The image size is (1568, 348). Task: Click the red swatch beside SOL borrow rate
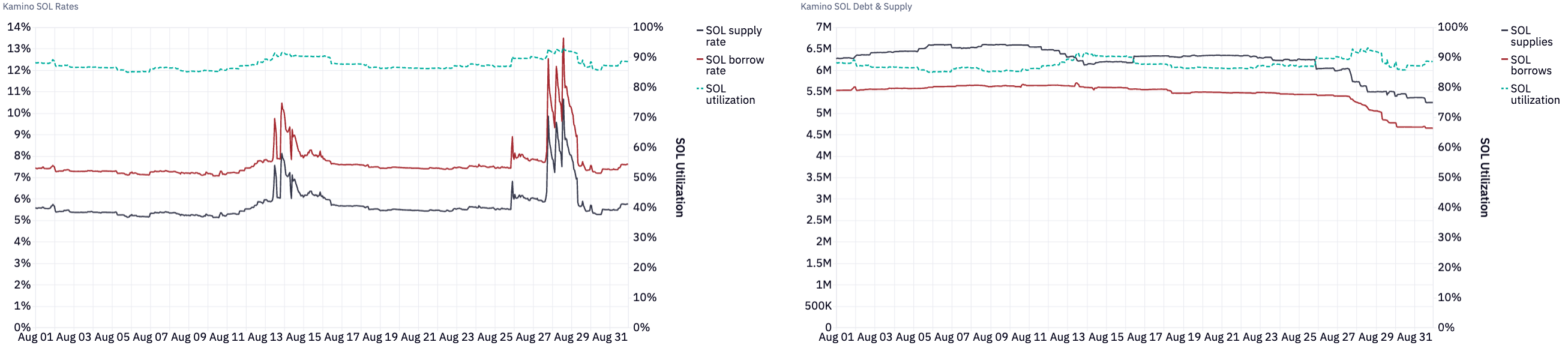[x=700, y=59]
